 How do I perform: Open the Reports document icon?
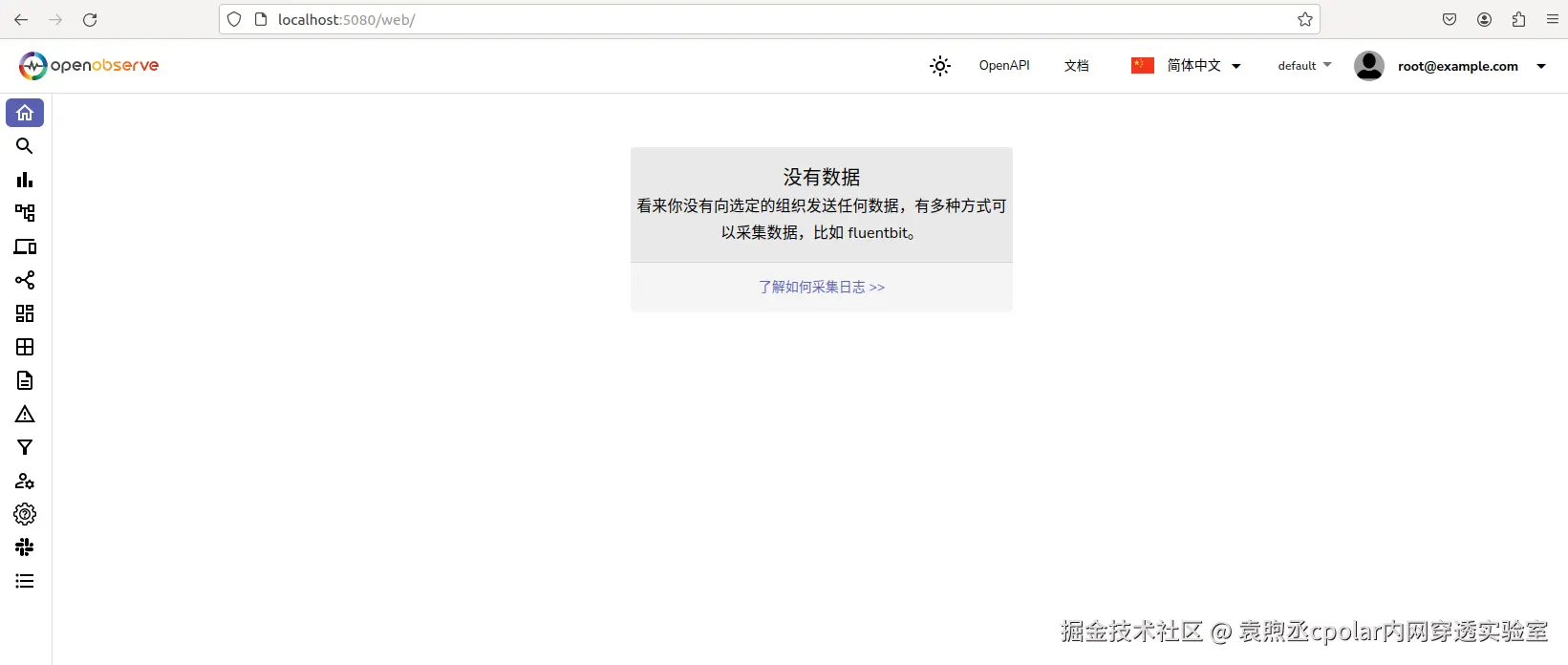[25, 380]
